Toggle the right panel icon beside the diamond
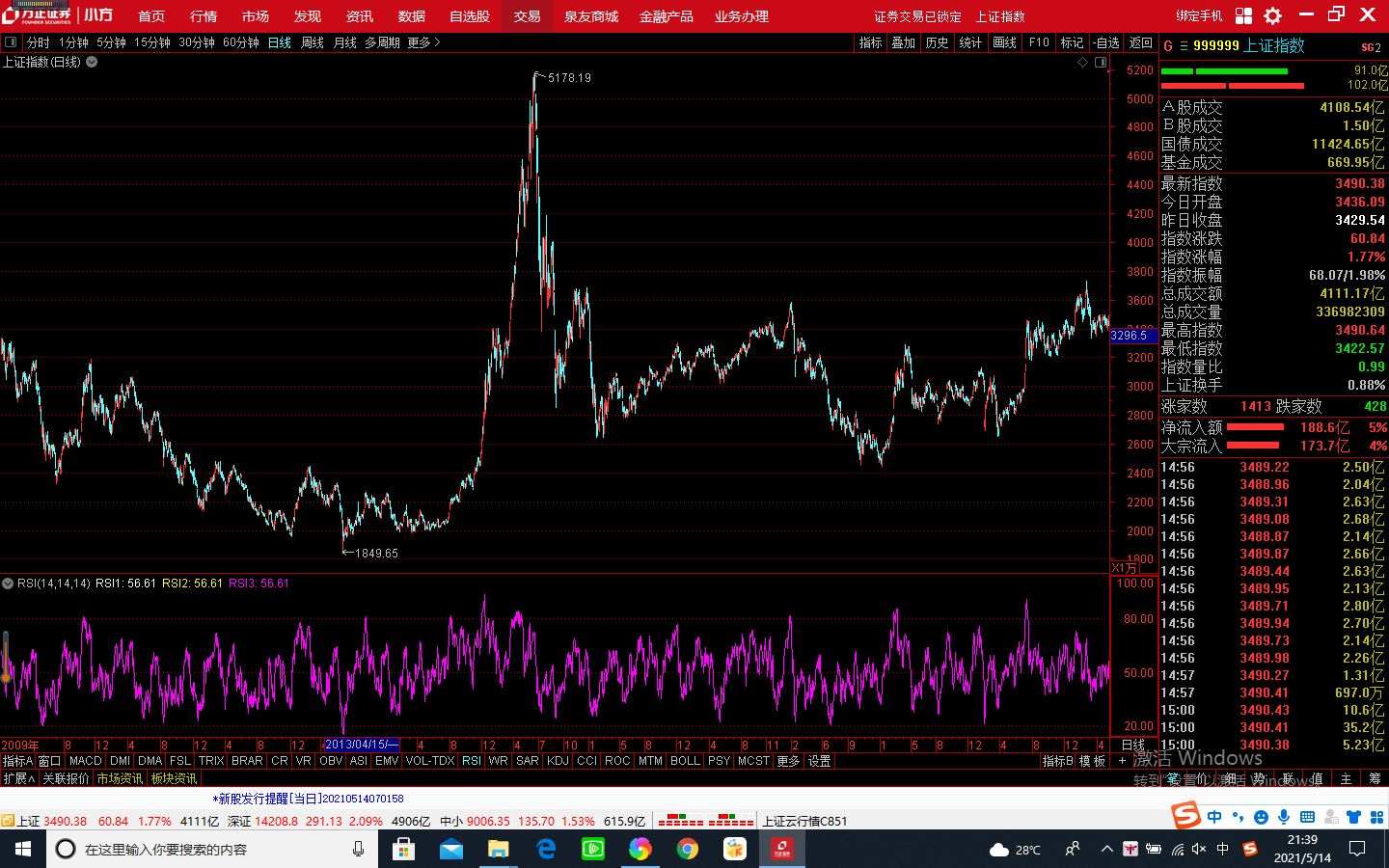The image size is (1389, 868). pos(1101,62)
